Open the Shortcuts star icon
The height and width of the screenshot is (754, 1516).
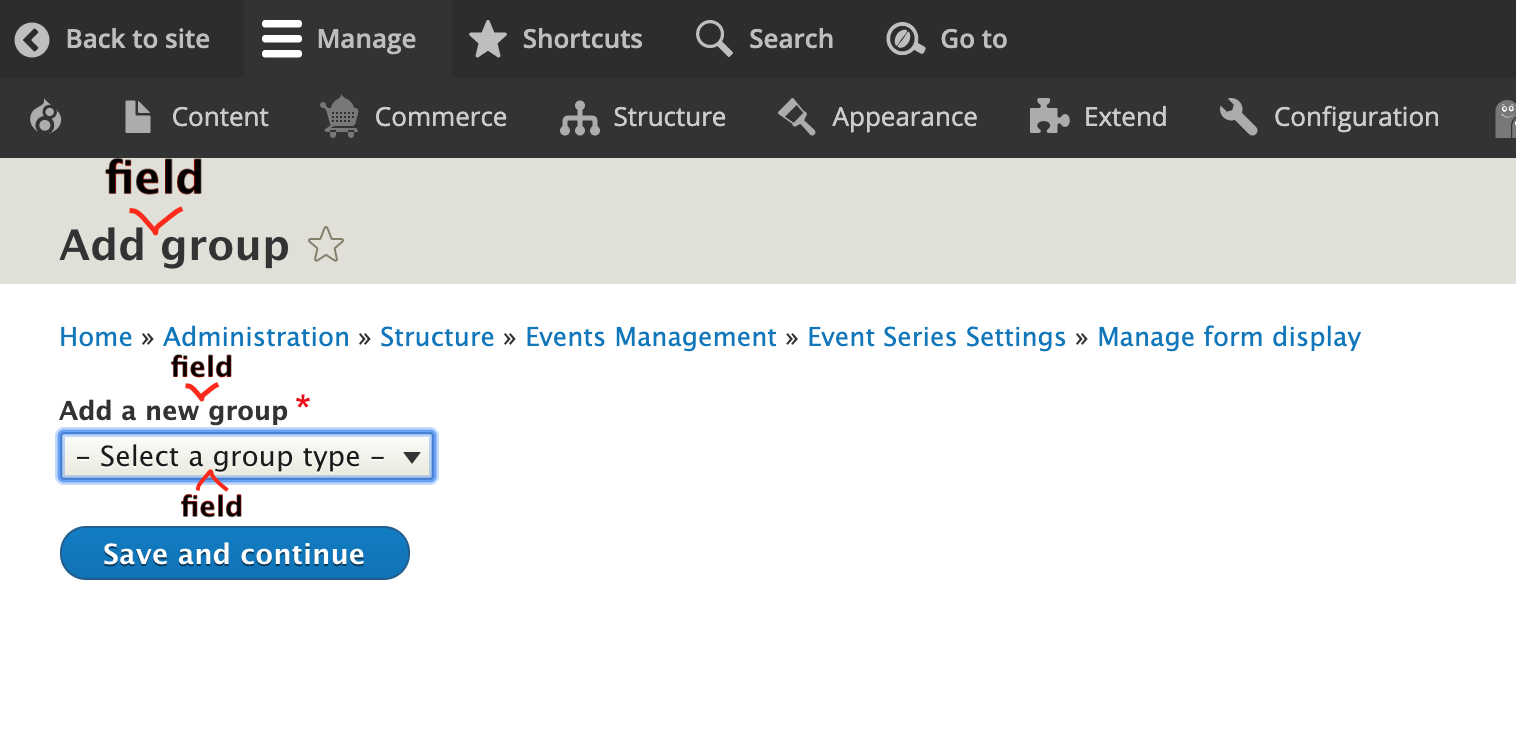[488, 40]
